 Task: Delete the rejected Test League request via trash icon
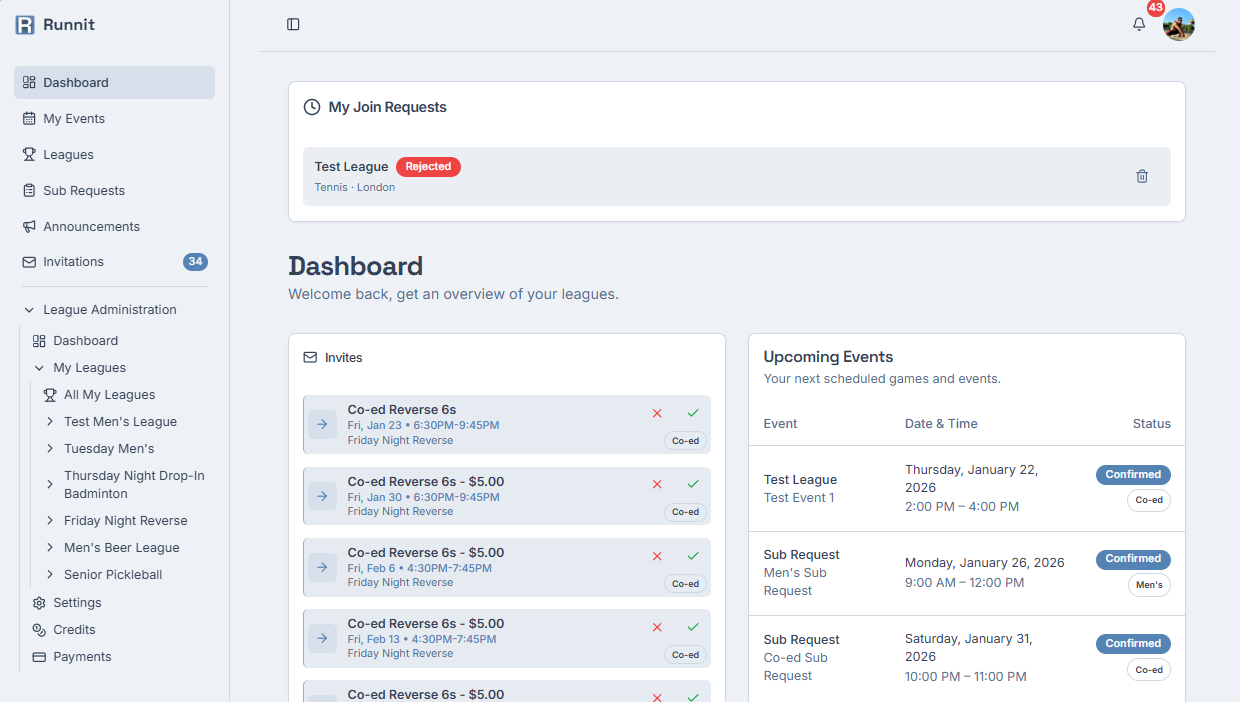(x=1142, y=176)
